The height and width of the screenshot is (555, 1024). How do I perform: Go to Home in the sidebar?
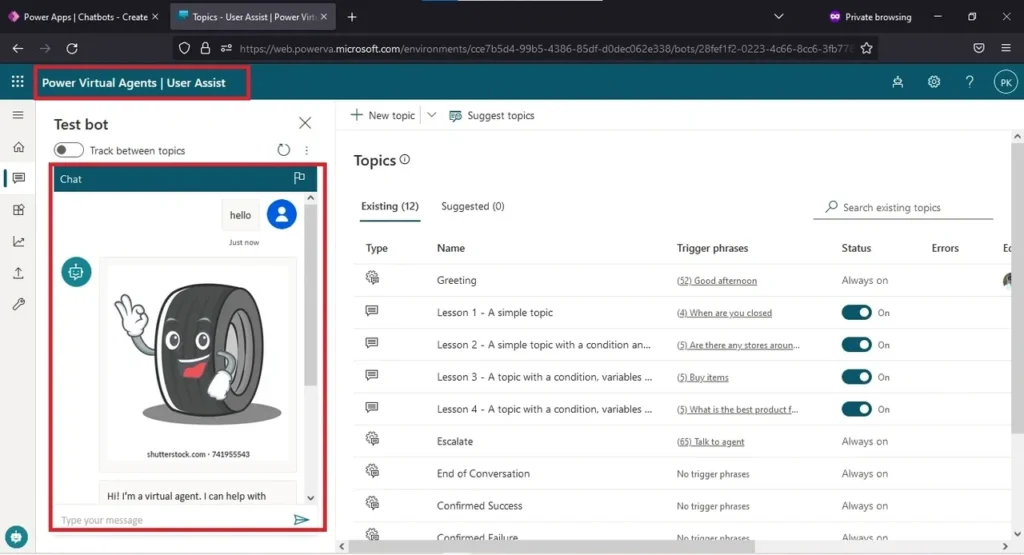click(x=18, y=147)
